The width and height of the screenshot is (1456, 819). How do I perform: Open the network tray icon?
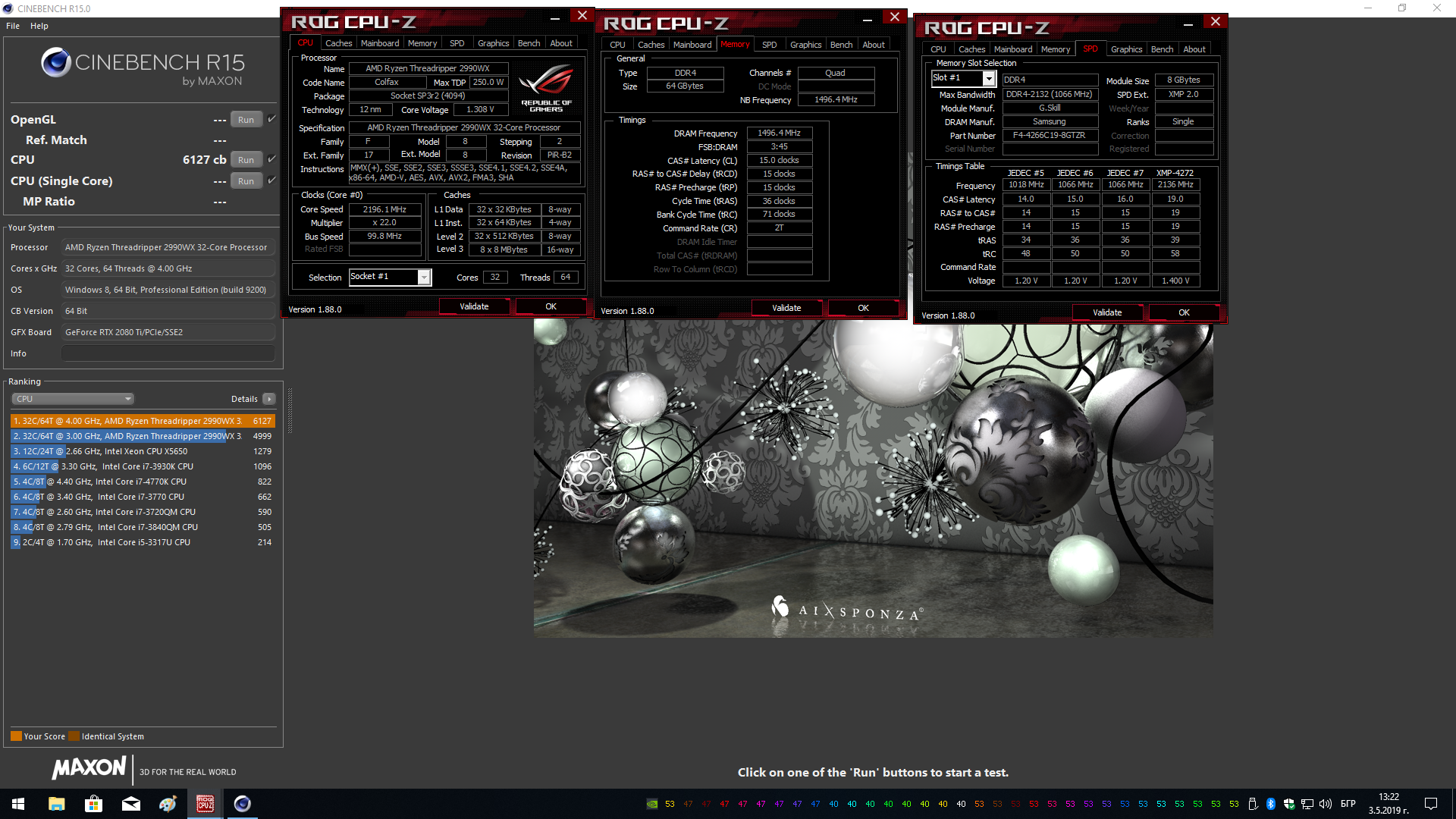point(1307,804)
